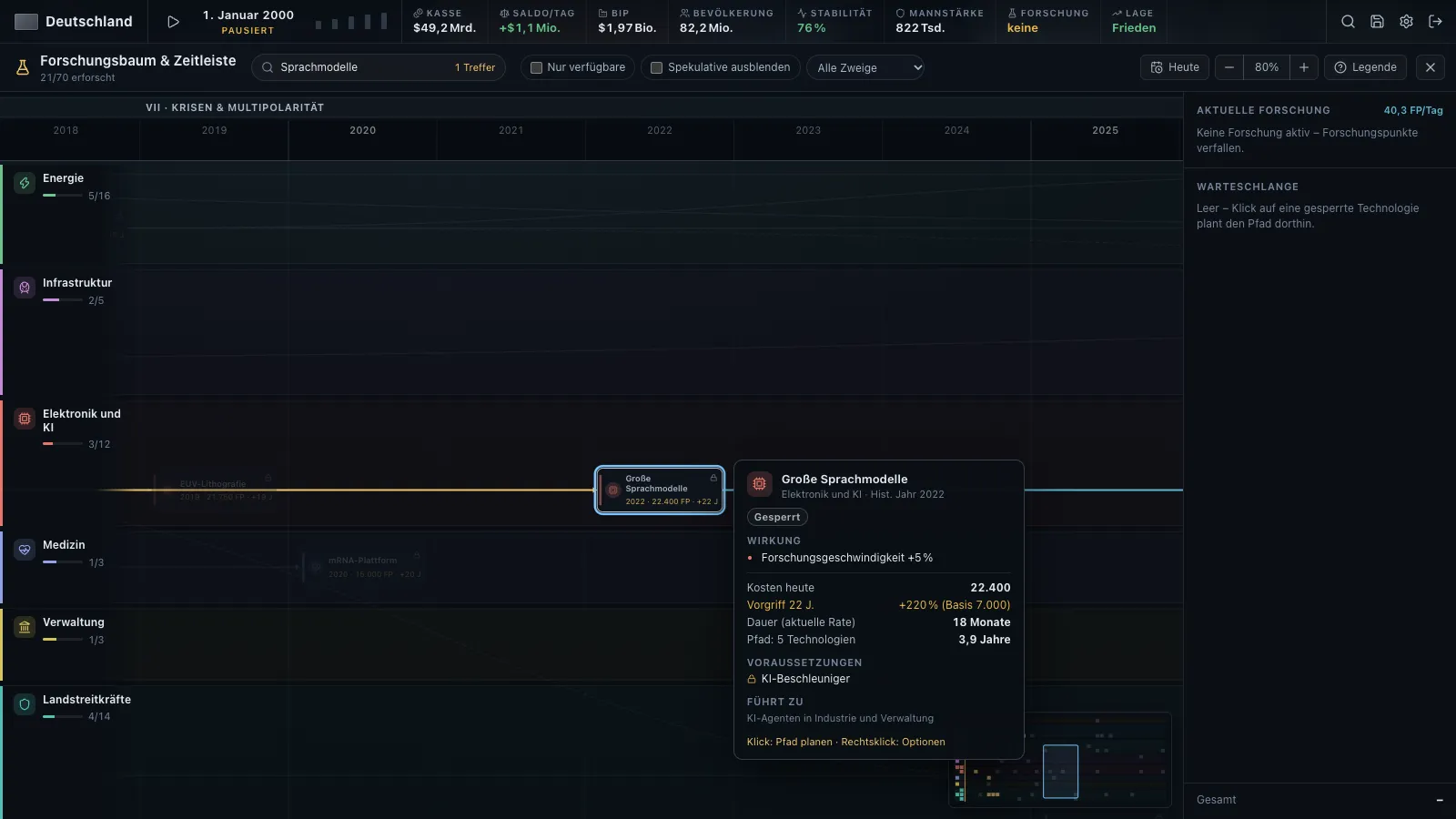The height and width of the screenshot is (819, 1456).
Task: Enable the Nur verfügbare checkbox
Action: pos(536,67)
